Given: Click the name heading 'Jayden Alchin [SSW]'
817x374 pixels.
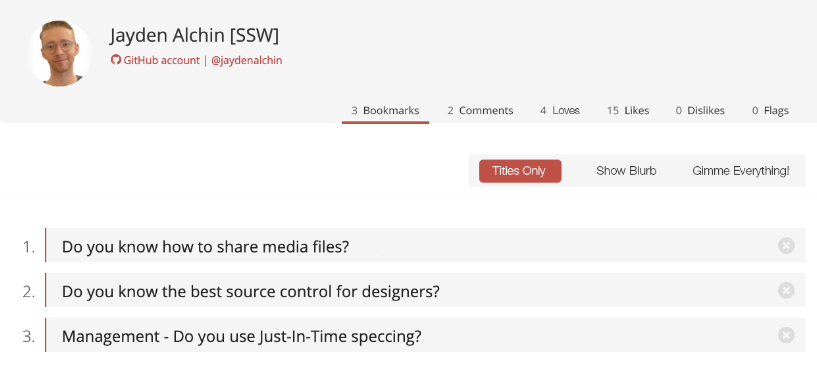Looking at the screenshot, I should pos(194,36).
